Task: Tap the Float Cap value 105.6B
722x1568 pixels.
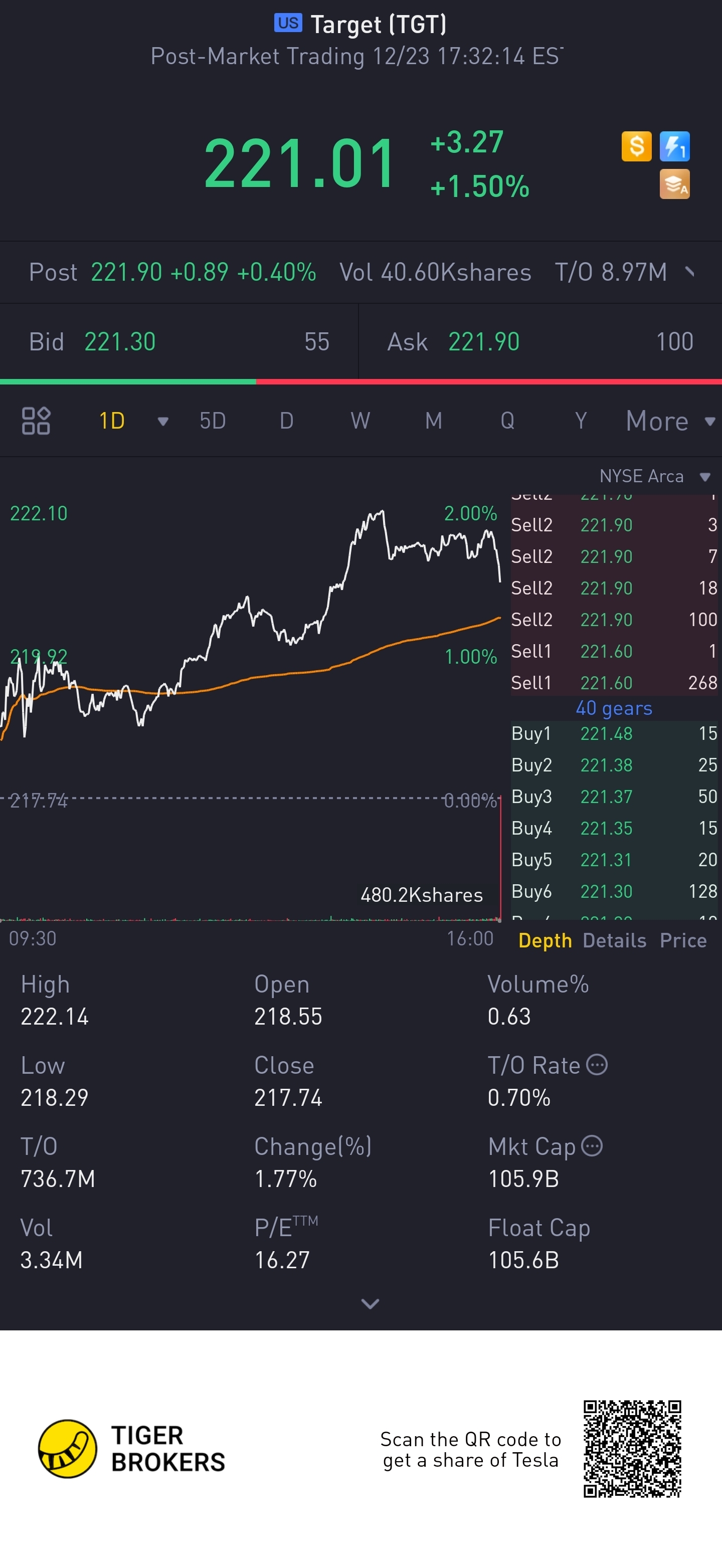Action: click(x=523, y=1260)
